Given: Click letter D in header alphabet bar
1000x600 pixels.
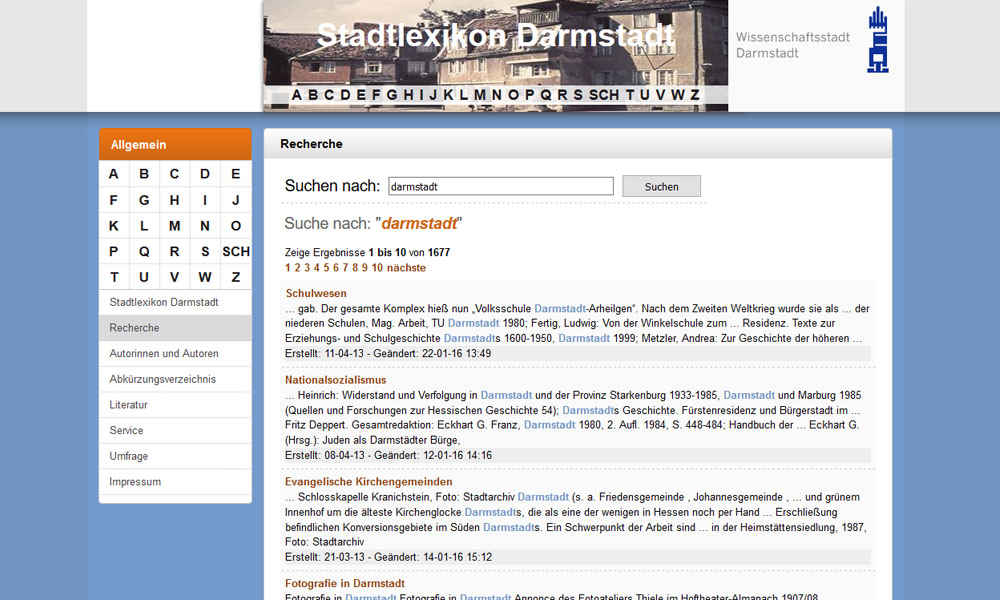Looking at the screenshot, I should coord(345,95).
